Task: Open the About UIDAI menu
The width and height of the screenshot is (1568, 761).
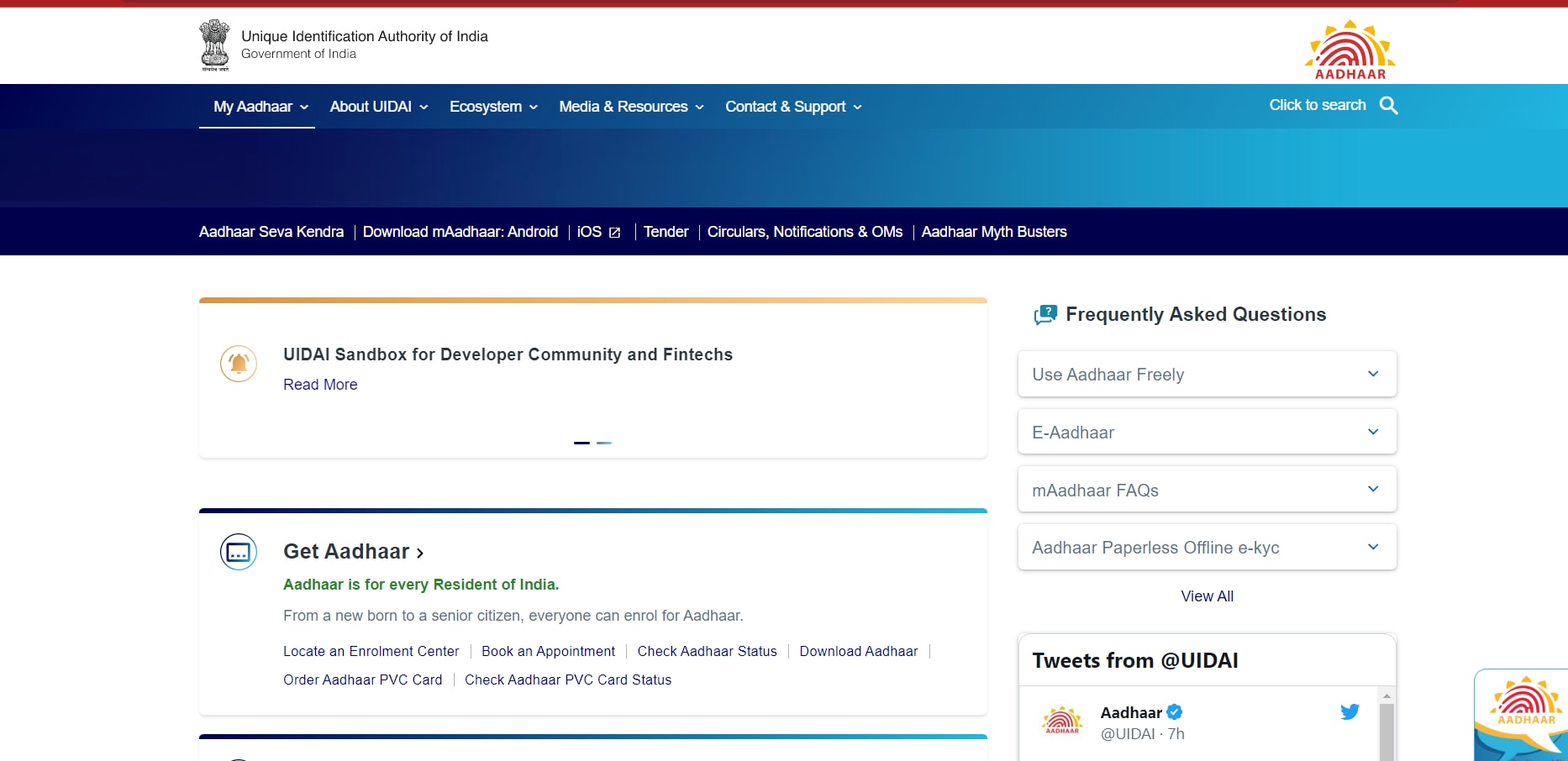Action: [379, 107]
